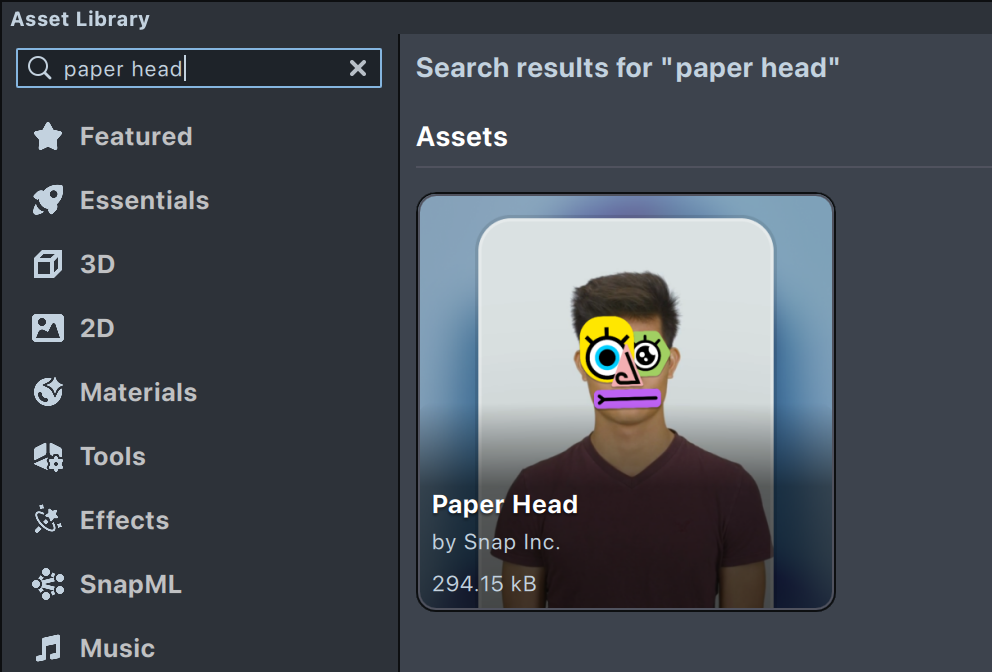Click the Materials sphere icon

pos(48,392)
